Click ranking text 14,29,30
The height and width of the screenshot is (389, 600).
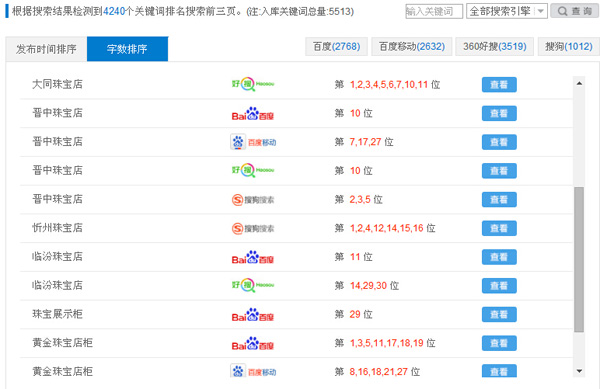point(368,286)
